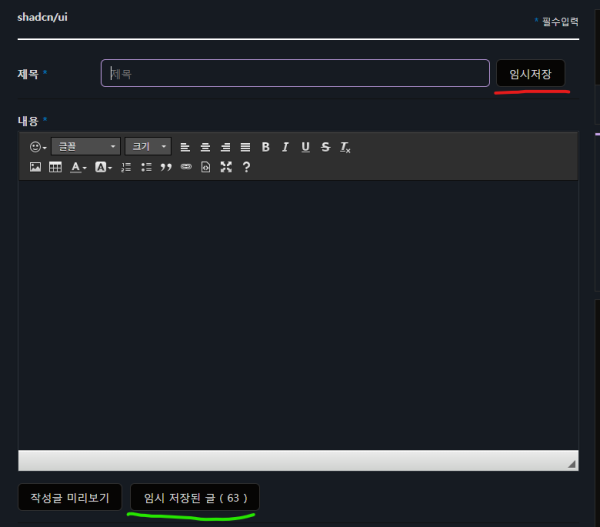Viewport: 600px width, 527px height.
Task: Open the 크기 font size dropdown
Action: click(148, 147)
